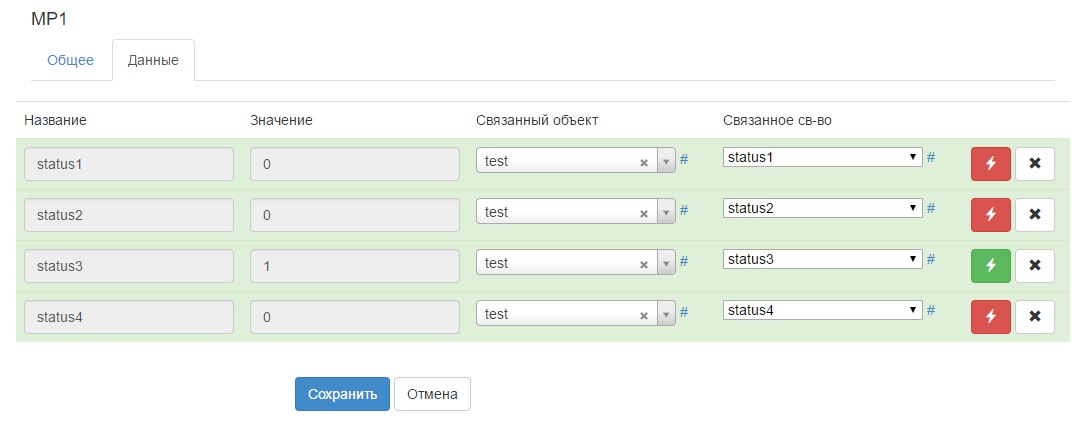Delete the status3 row with X button
Screen dimensions: 1088x431
pyautogui.click(x=1034, y=265)
